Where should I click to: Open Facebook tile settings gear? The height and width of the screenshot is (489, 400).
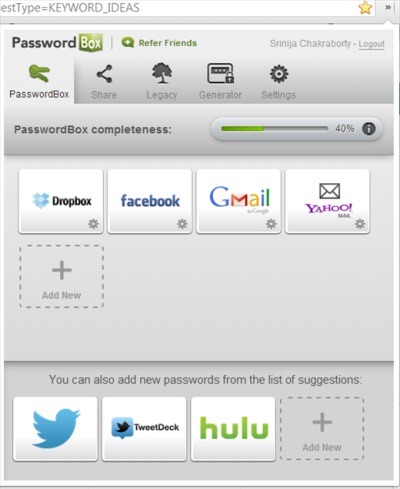tap(182, 224)
